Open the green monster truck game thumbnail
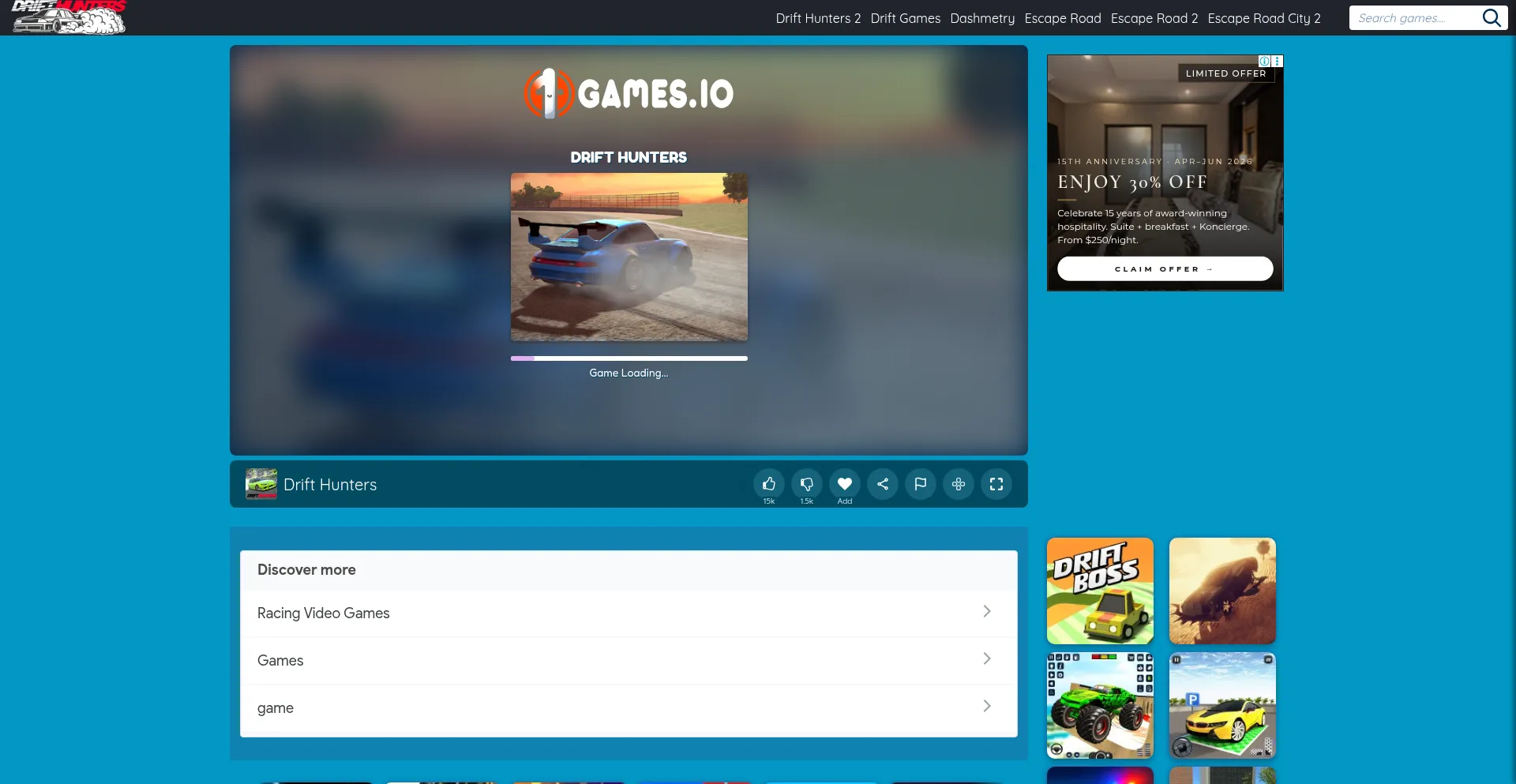Screen dimensions: 1516x784 tap(1100, 706)
